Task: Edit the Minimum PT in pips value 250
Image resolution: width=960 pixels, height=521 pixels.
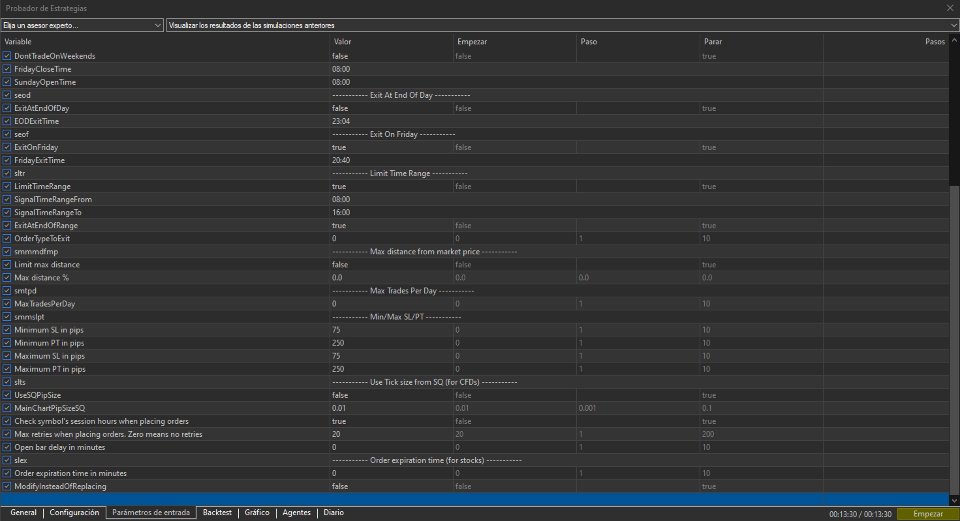Action: (338, 343)
